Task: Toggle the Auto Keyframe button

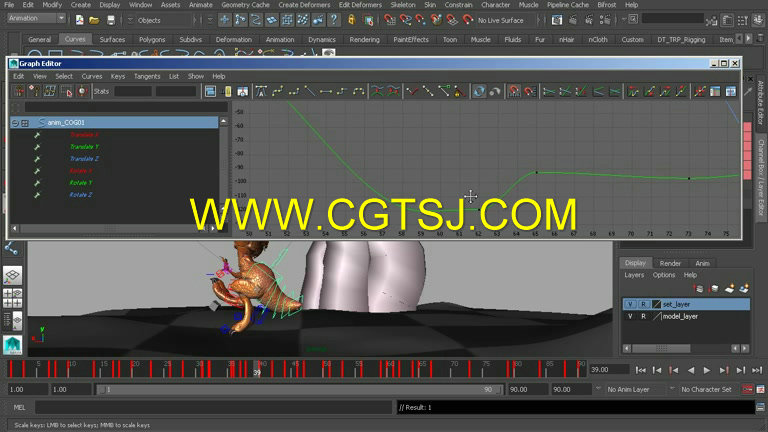Action: (747, 389)
